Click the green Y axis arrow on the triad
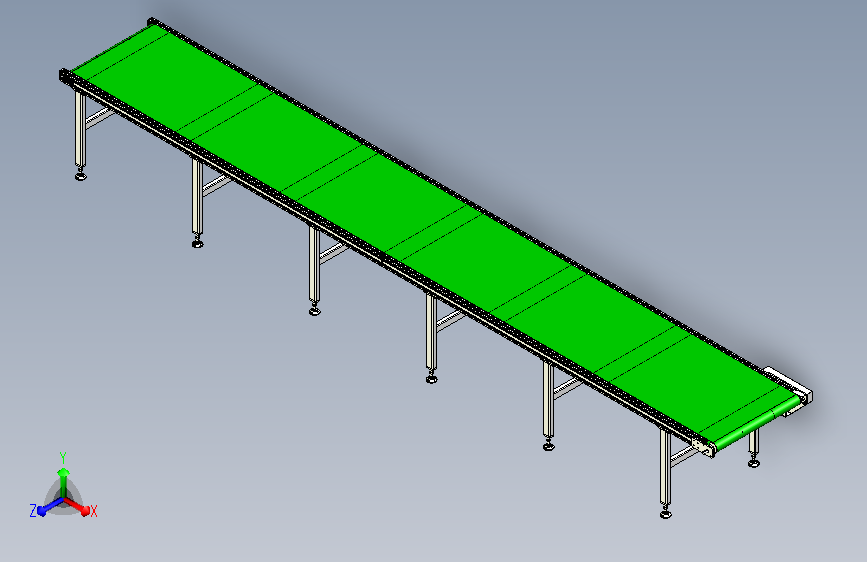The width and height of the screenshot is (867, 562). (64, 481)
